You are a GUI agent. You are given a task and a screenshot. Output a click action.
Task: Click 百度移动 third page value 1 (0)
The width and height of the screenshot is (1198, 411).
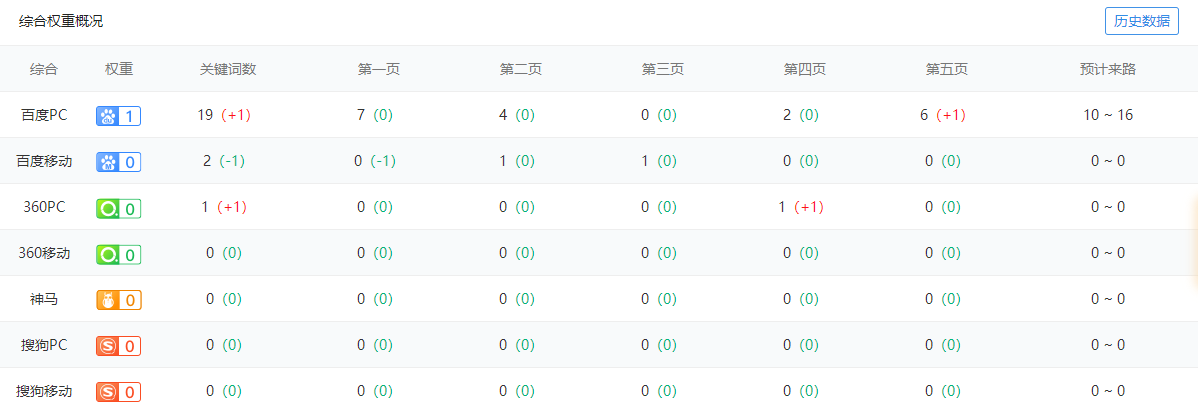(x=659, y=161)
